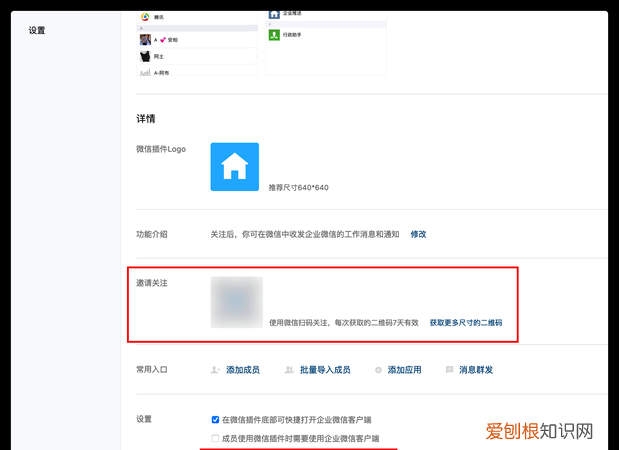Image resolution: width=619 pixels, height=450 pixels.
Task: Uncheck 在微信插件底部可快捷打开企业微信客户端 checkbox
Action: (x=215, y=420)
